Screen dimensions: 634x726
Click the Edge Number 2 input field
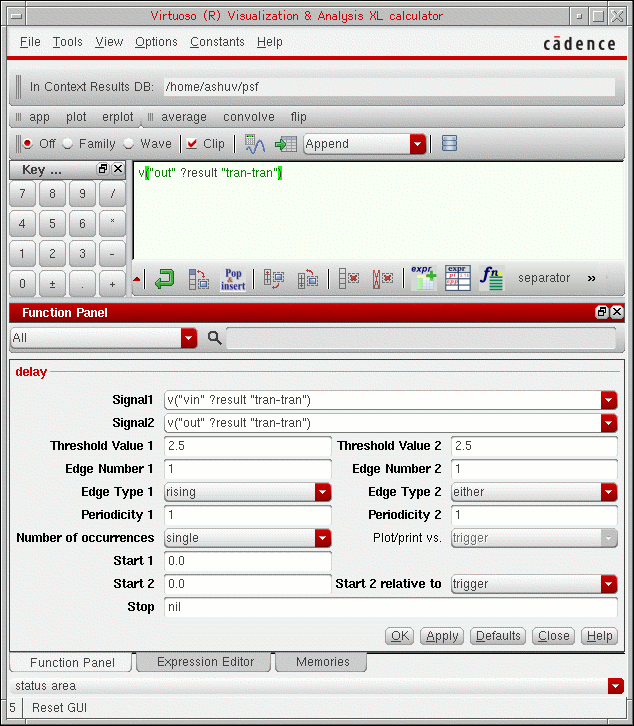point(534,469)
